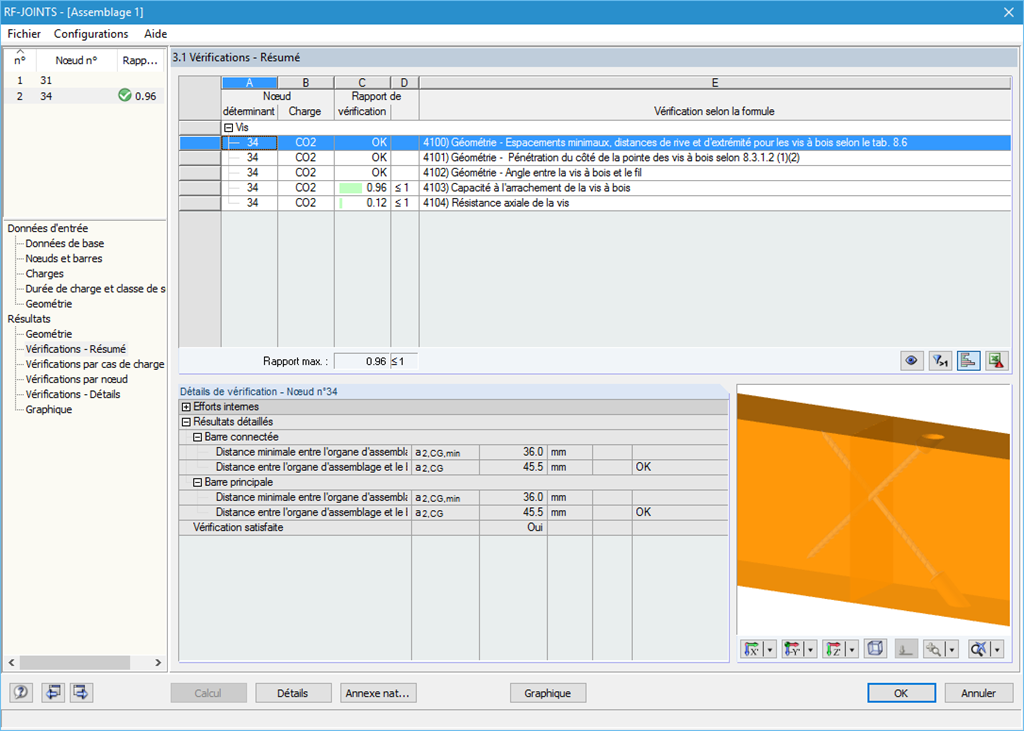Go to previous table with back arrow icon
This screenshot has height=731, width=1024.
click(53, 692)
